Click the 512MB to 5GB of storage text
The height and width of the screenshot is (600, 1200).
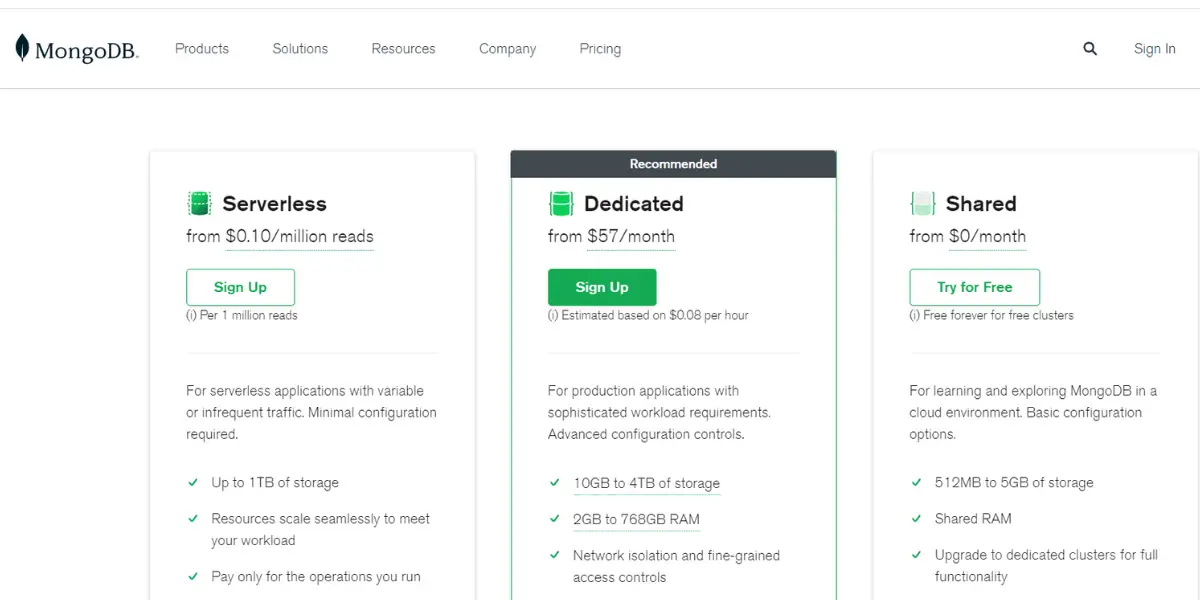[x=1014, y=483]
